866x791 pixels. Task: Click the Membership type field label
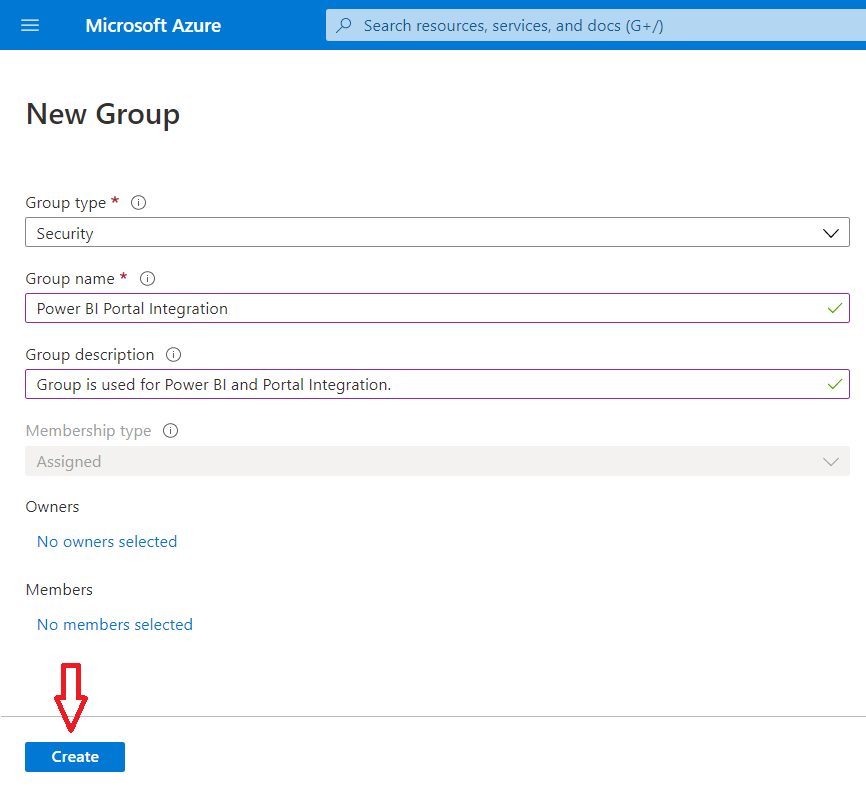tap(88, 431)
